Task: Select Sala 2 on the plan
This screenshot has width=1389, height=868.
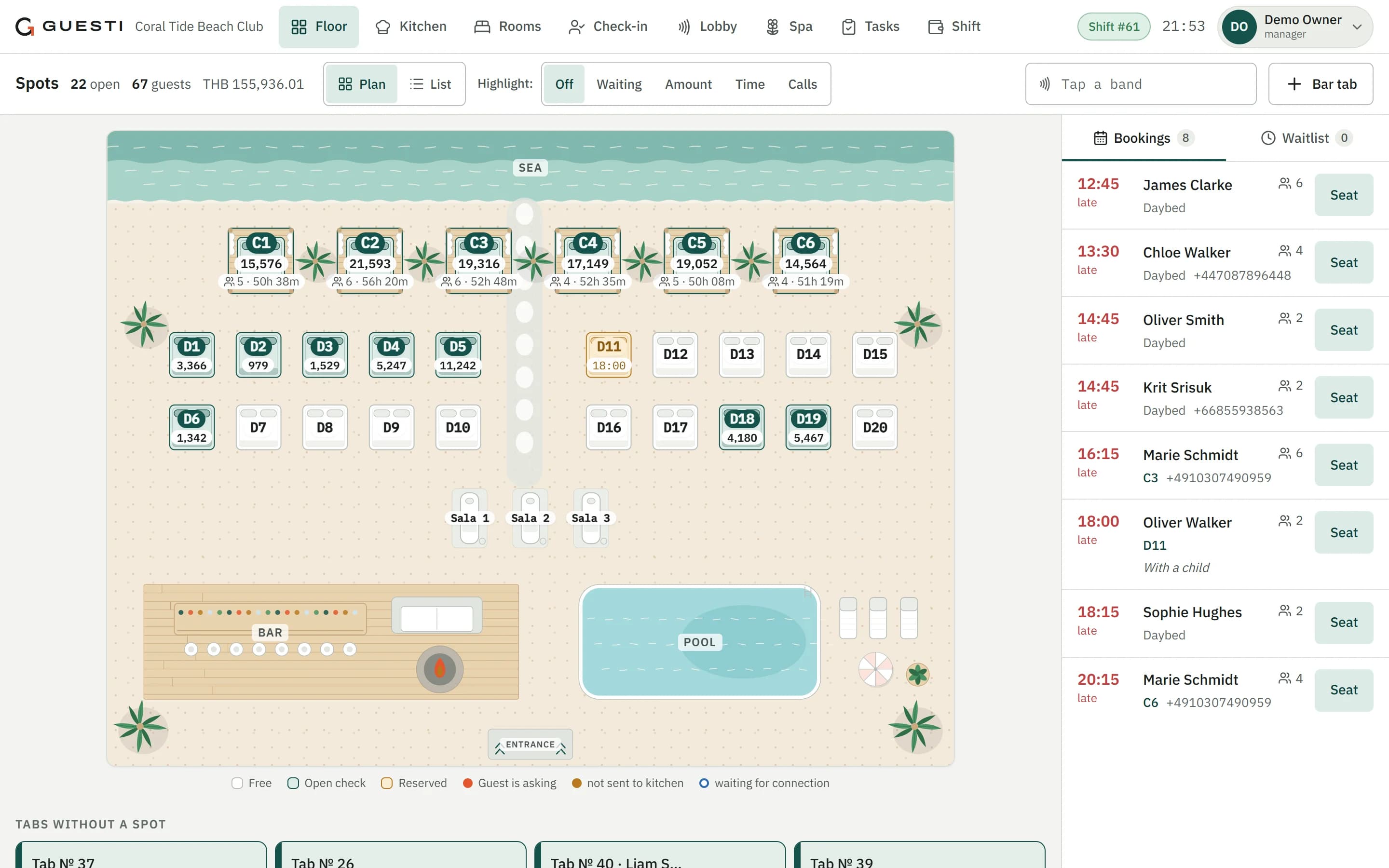Action: point(530,518)
